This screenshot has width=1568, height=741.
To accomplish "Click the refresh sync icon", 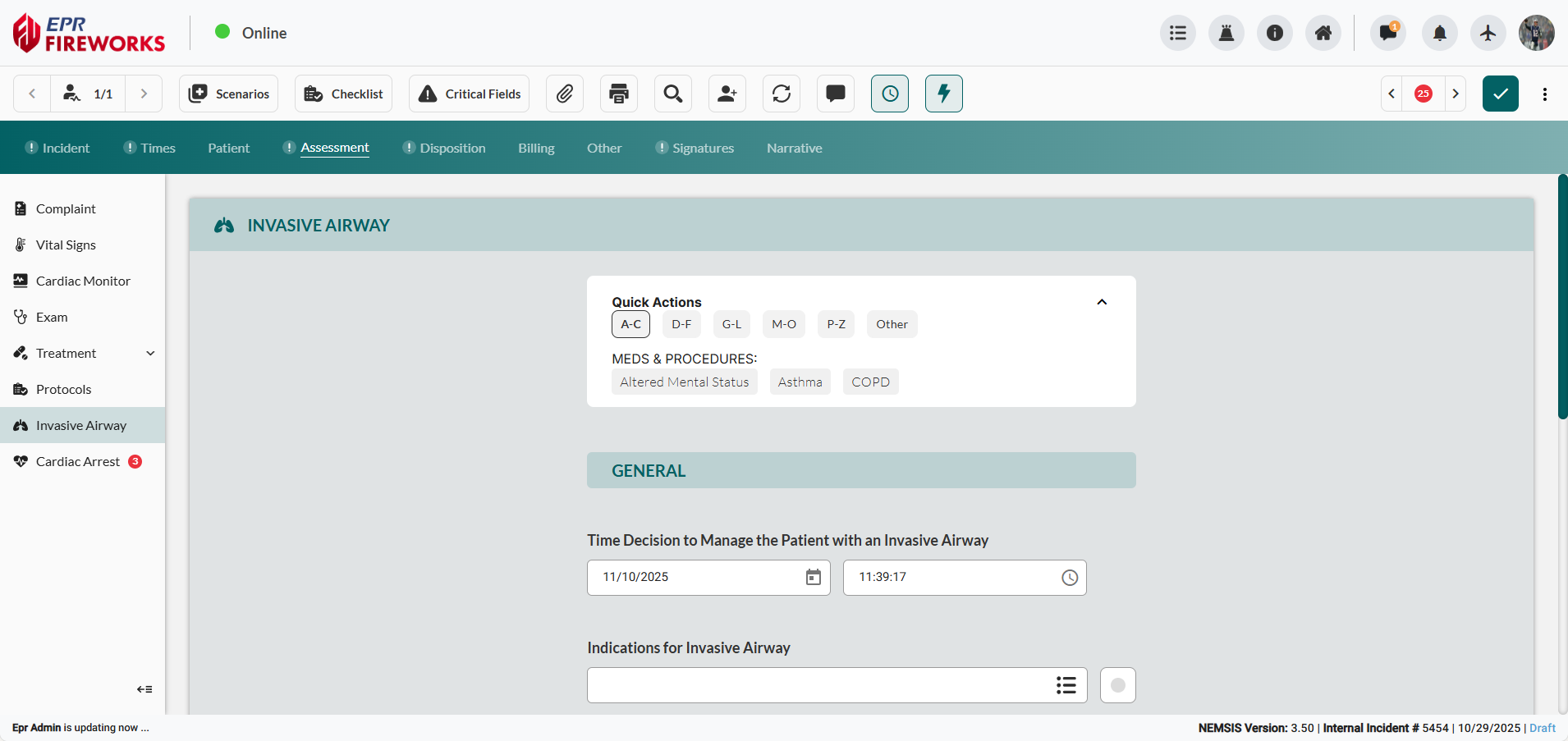I will [x=782, y=94].
